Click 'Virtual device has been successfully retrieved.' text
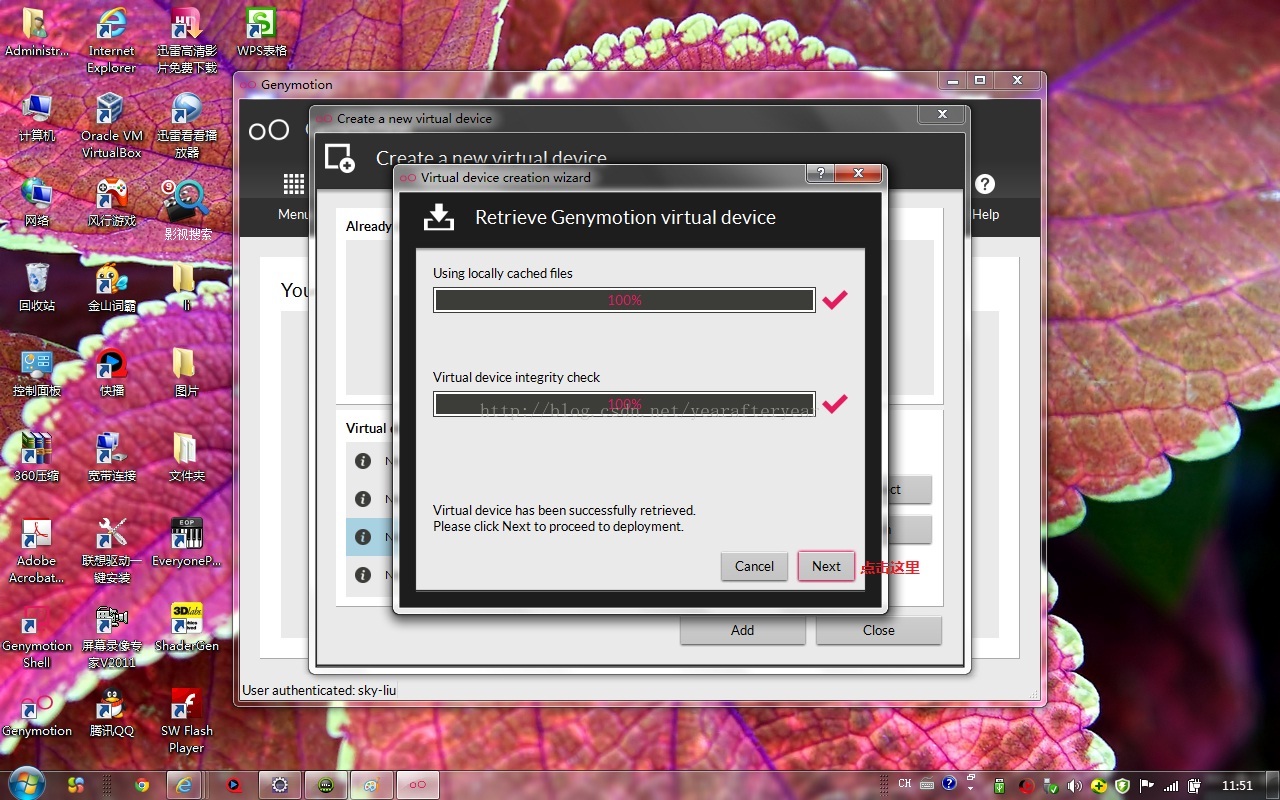 [x=564, y=510]
